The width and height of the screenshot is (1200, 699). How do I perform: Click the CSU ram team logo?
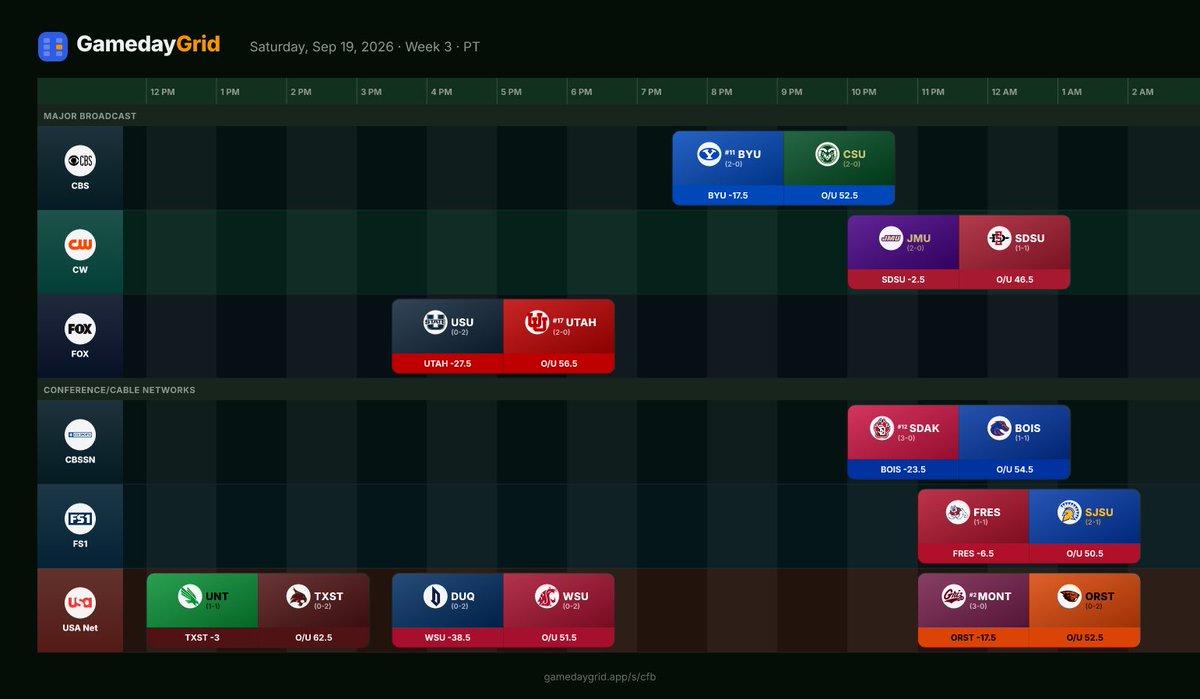(827, 155)
